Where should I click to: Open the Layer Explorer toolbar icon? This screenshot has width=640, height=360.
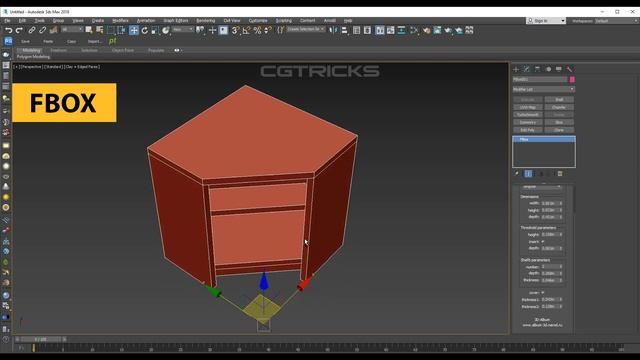[x=367, y=30]
